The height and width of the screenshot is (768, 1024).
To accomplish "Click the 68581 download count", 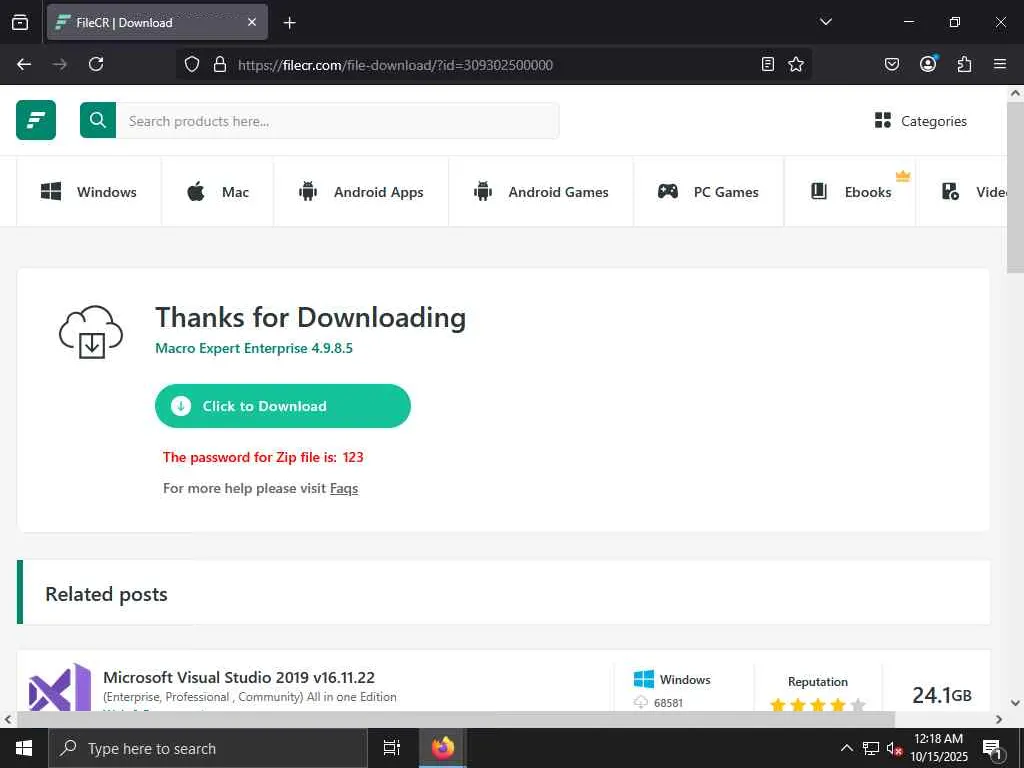I will click(x=668, y=703).
